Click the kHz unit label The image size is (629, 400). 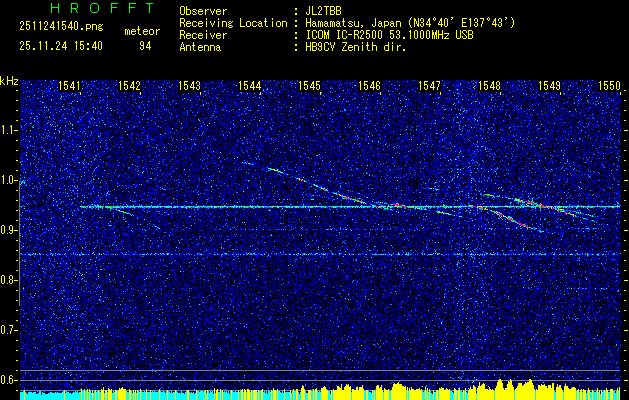pyautogui.click(x=9, y=80)
